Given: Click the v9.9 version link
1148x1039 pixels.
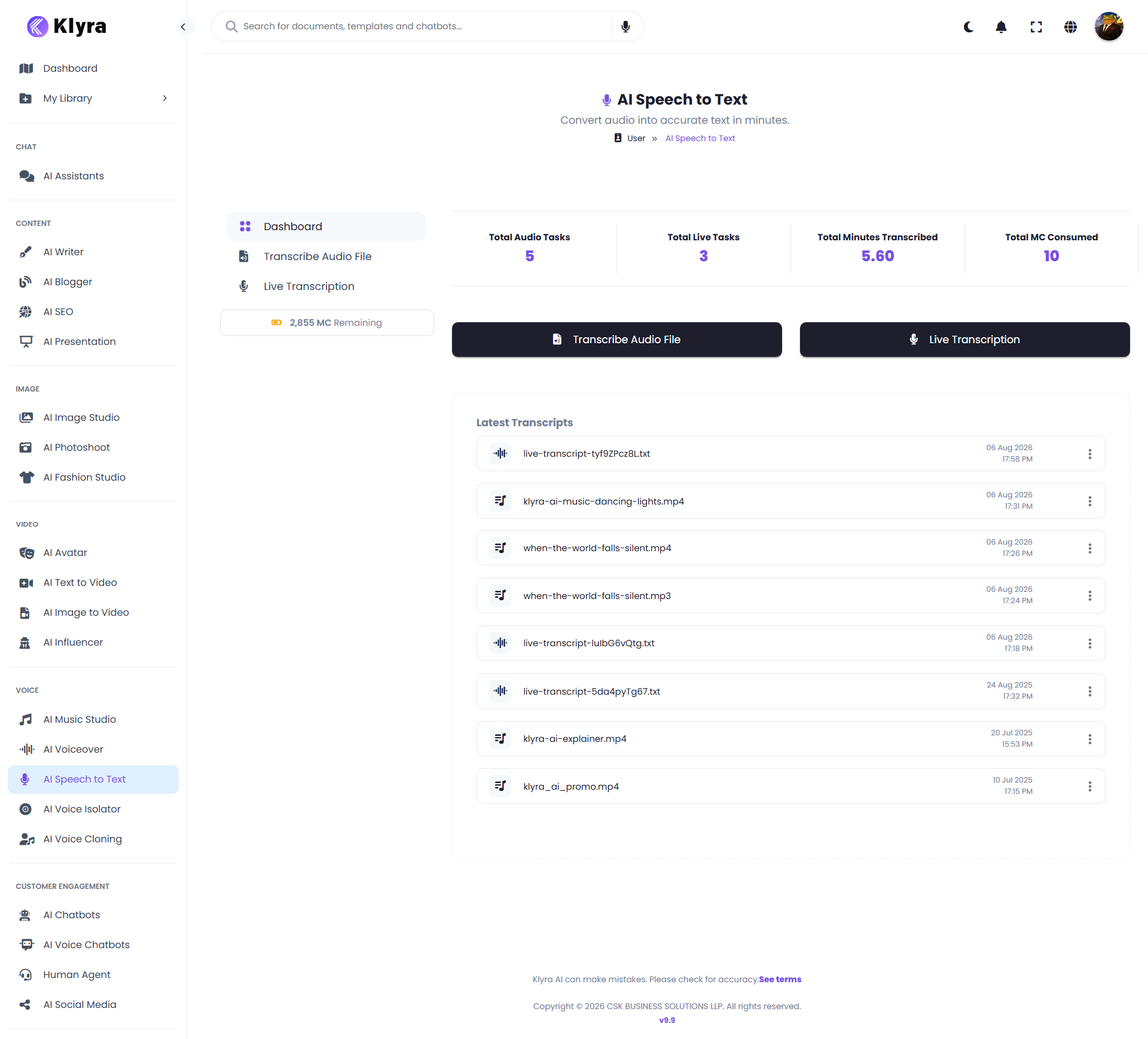Looking at the screenshot, I should (667, 1020).
